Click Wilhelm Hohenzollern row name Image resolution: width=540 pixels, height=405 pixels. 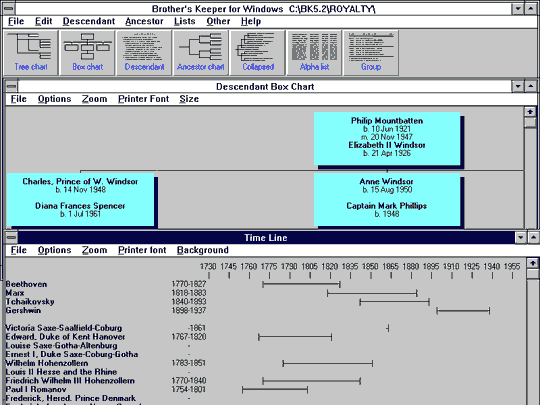coord(47,363)
